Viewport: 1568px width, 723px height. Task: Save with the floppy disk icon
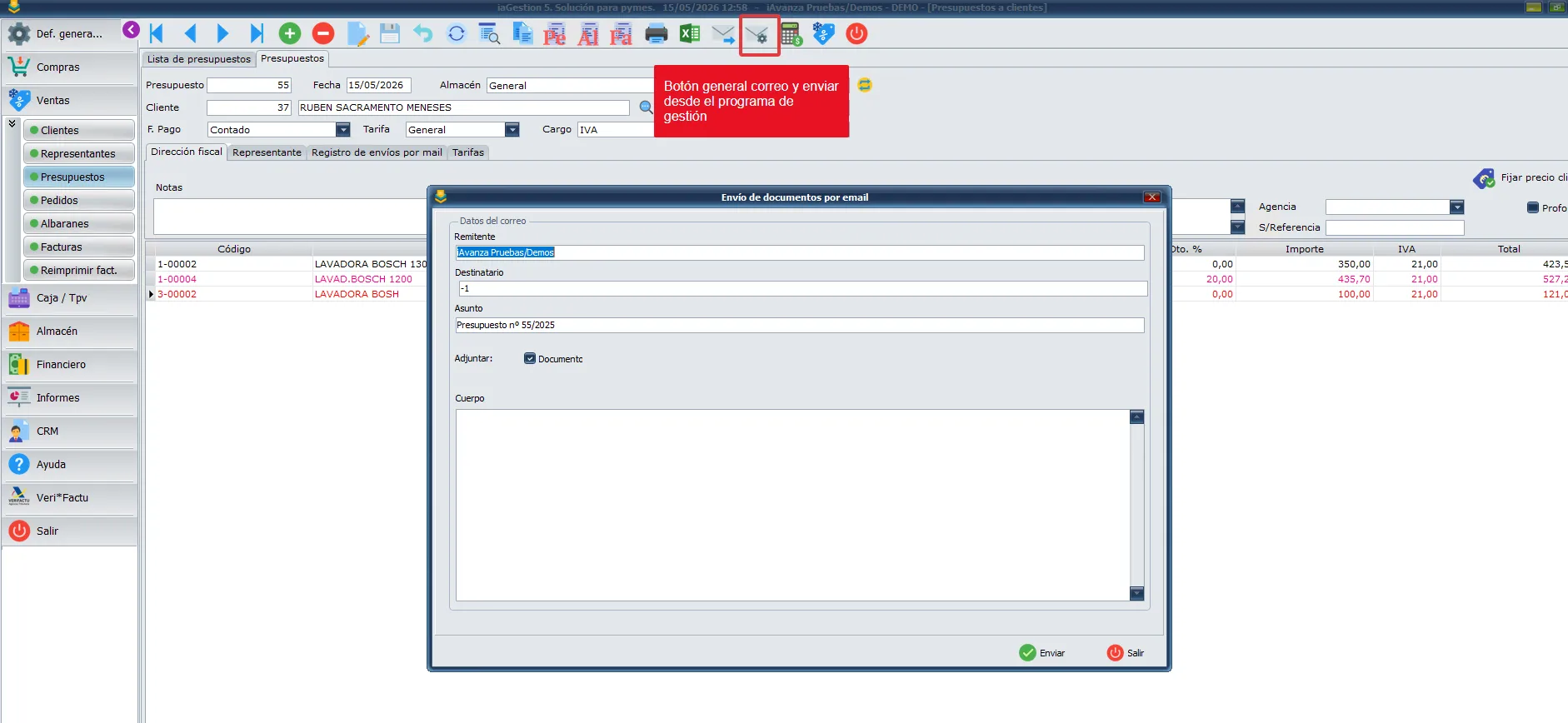tap(390, 33)
